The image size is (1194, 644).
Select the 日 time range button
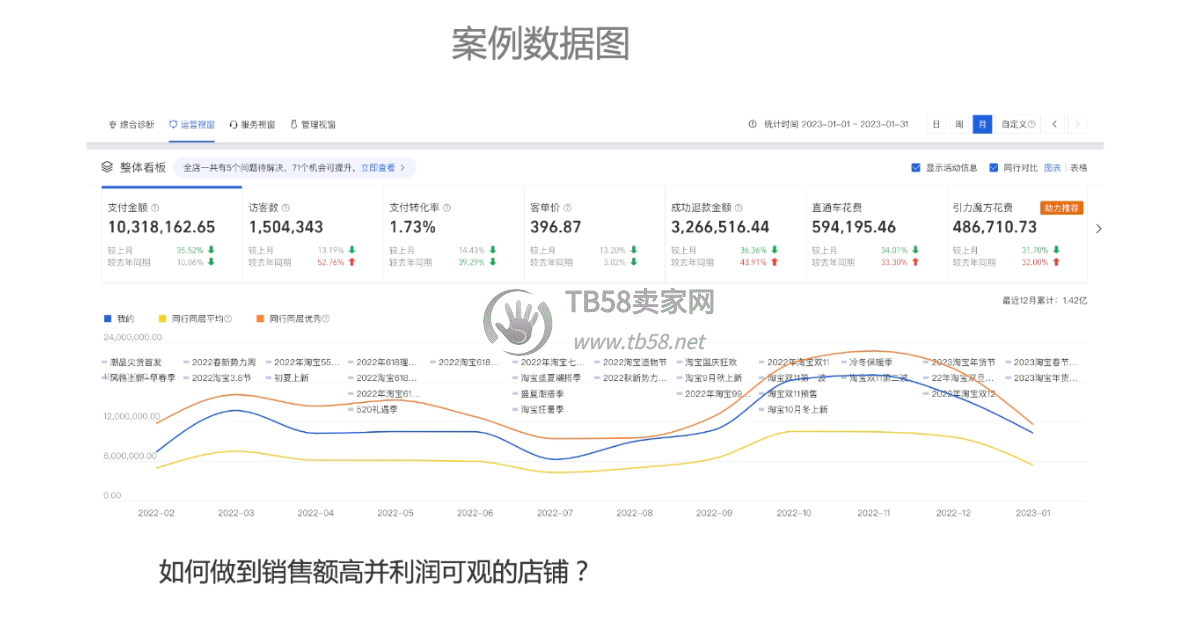tap(937, 124)
